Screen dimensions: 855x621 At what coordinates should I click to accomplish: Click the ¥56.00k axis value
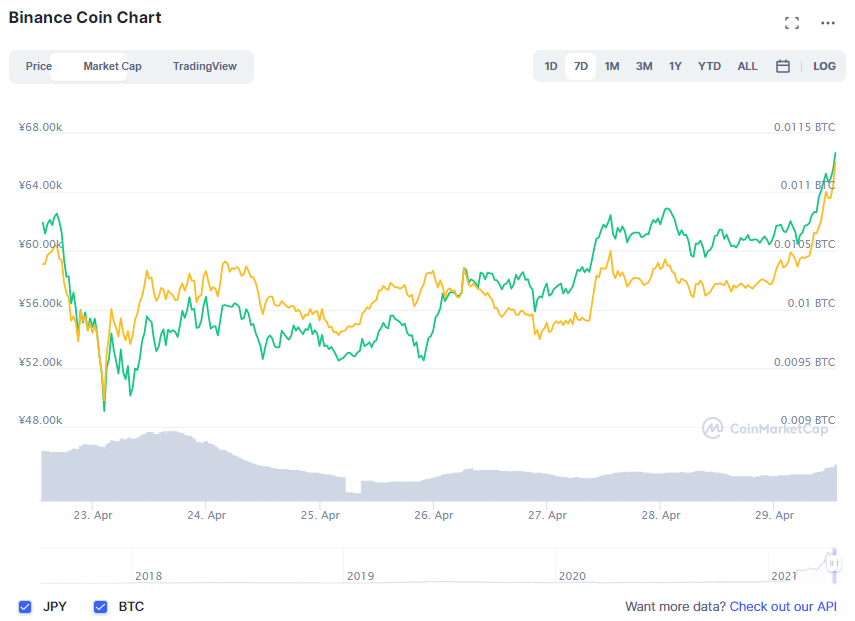point(40,303)
